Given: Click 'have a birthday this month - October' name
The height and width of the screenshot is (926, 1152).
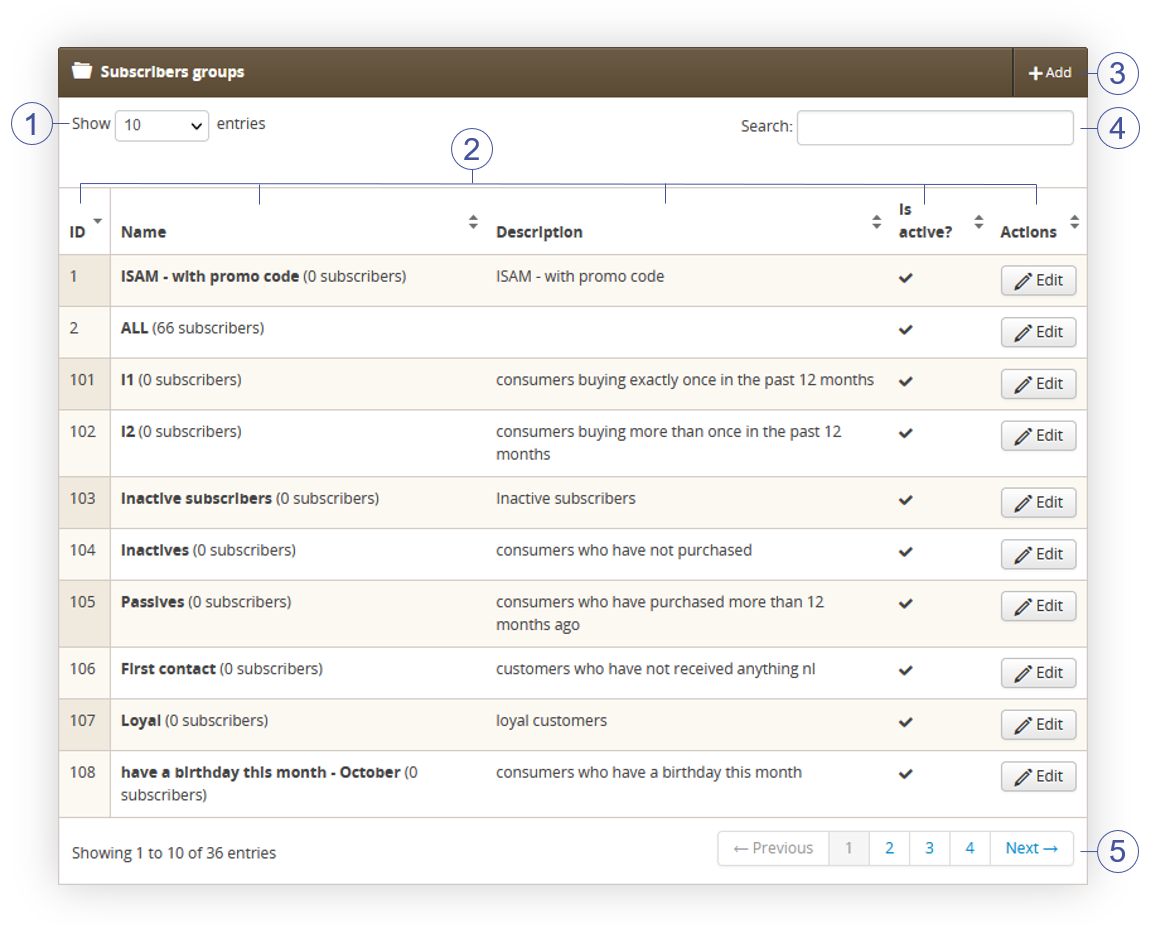Looking at the screenshot, I should 261,772.
